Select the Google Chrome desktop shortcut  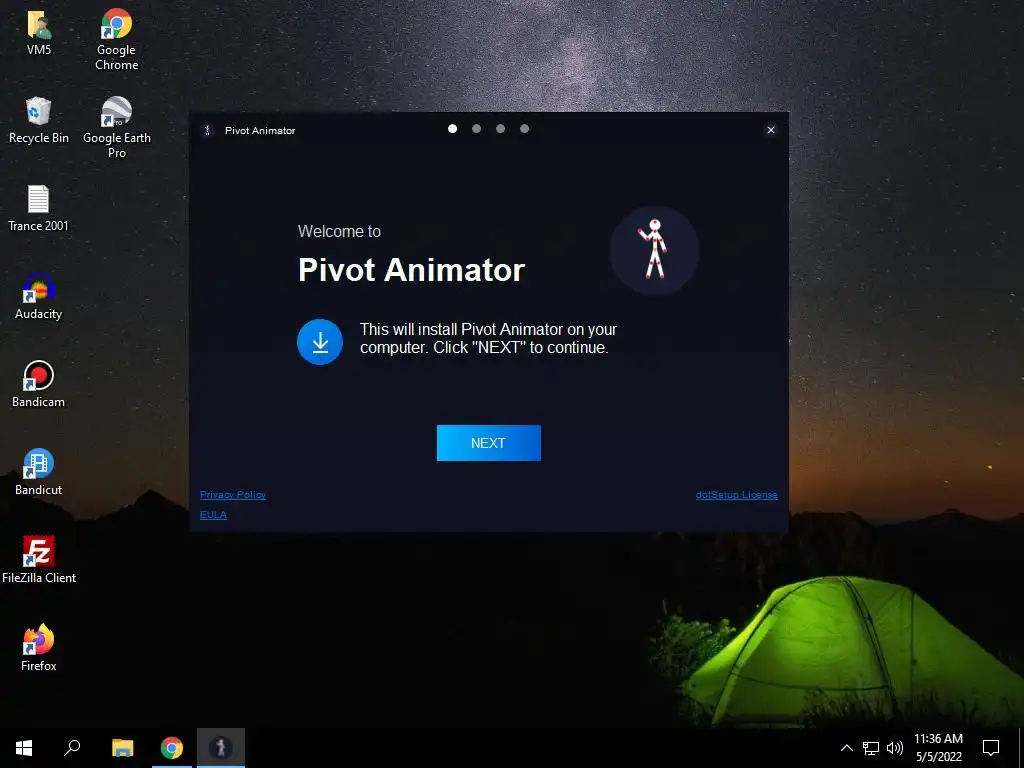pyautogui.click(x=116, y=39)
